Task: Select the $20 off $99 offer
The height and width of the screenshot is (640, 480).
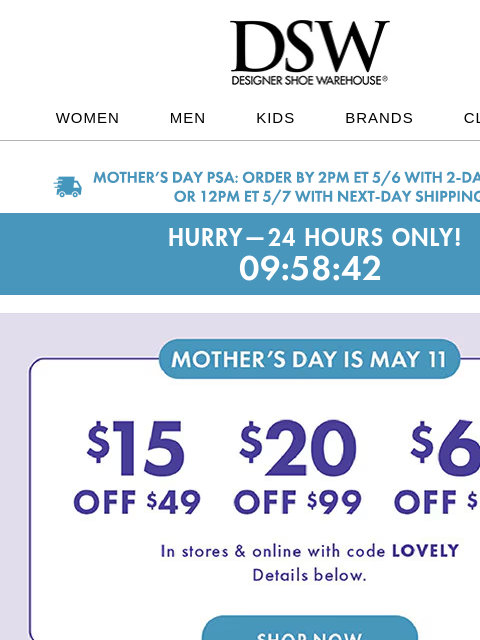Action: pos(298,467)
